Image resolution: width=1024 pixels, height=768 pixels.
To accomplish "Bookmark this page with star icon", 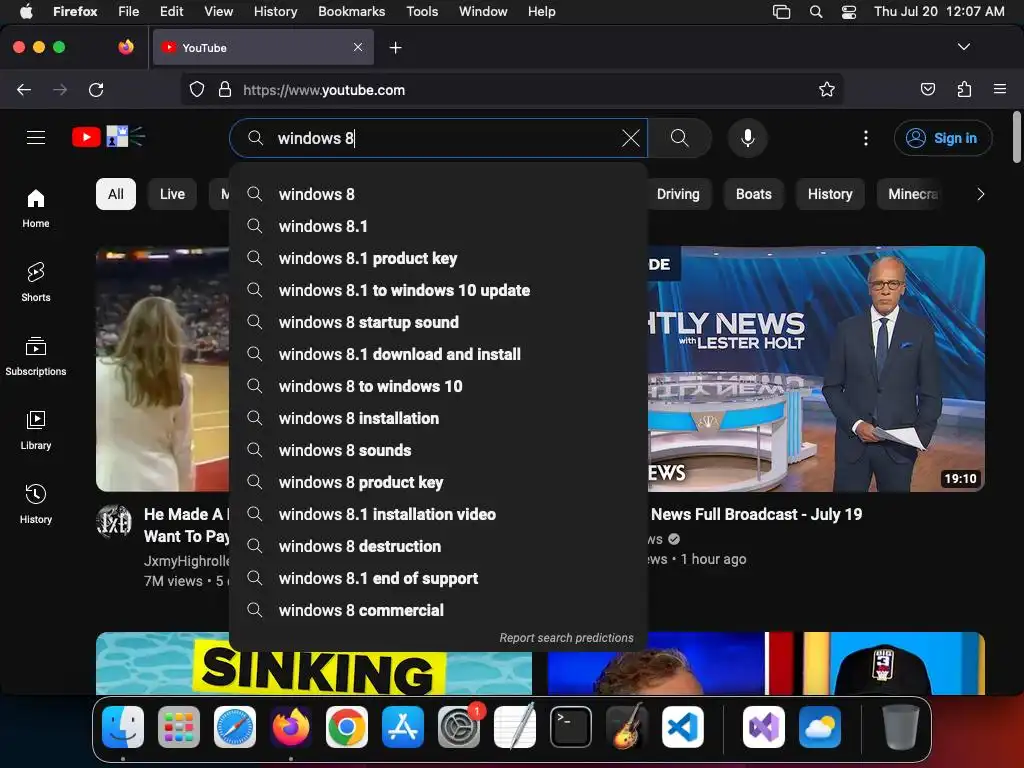I will click(x=827, y=89).
